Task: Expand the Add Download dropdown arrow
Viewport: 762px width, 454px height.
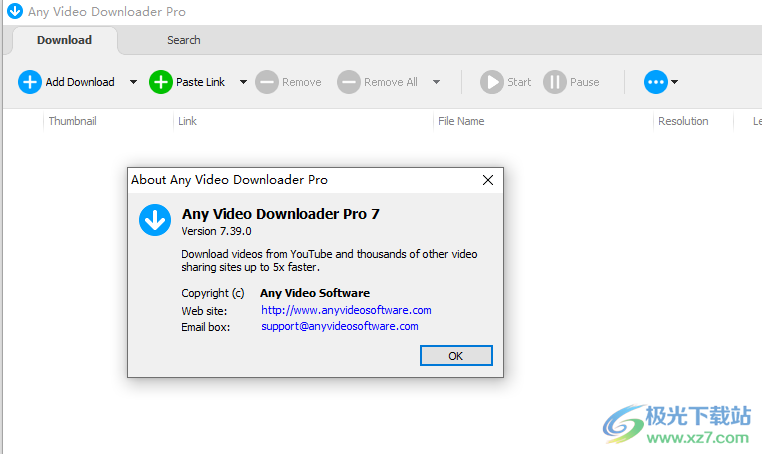Action: tap(133, 82)
